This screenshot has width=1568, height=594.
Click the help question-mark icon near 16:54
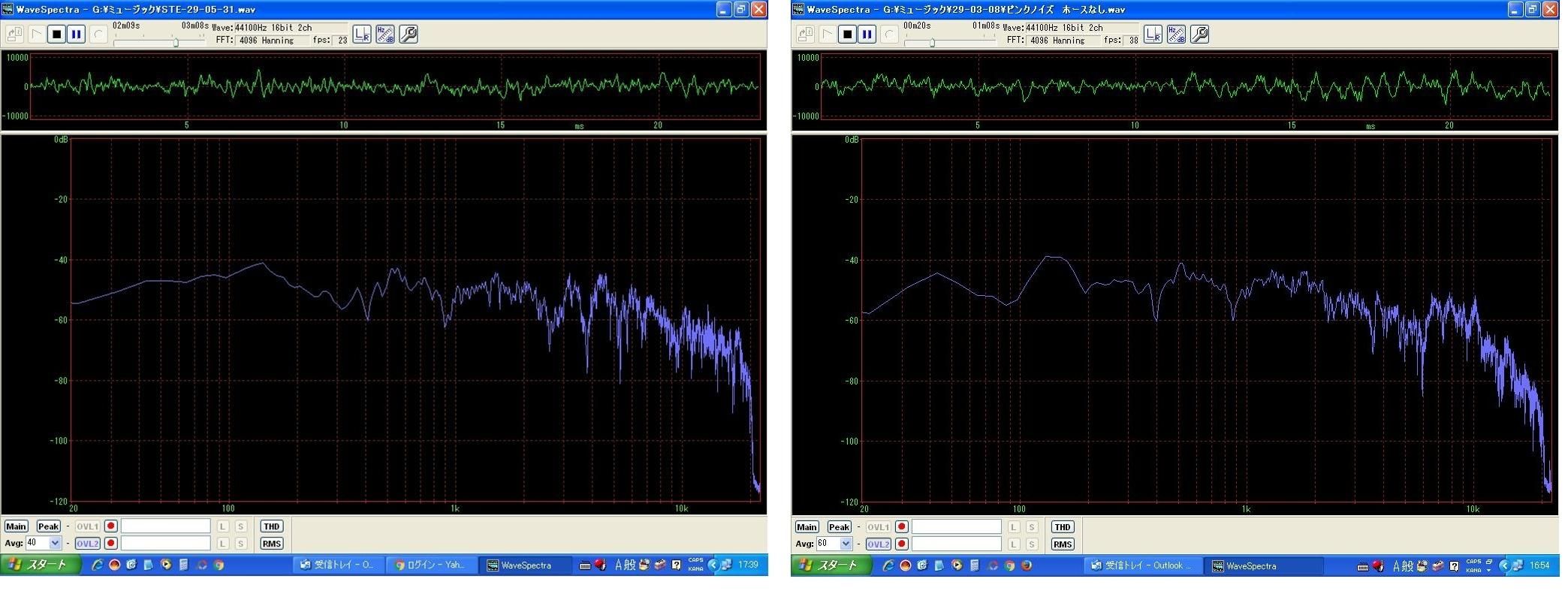(1455, 566)
